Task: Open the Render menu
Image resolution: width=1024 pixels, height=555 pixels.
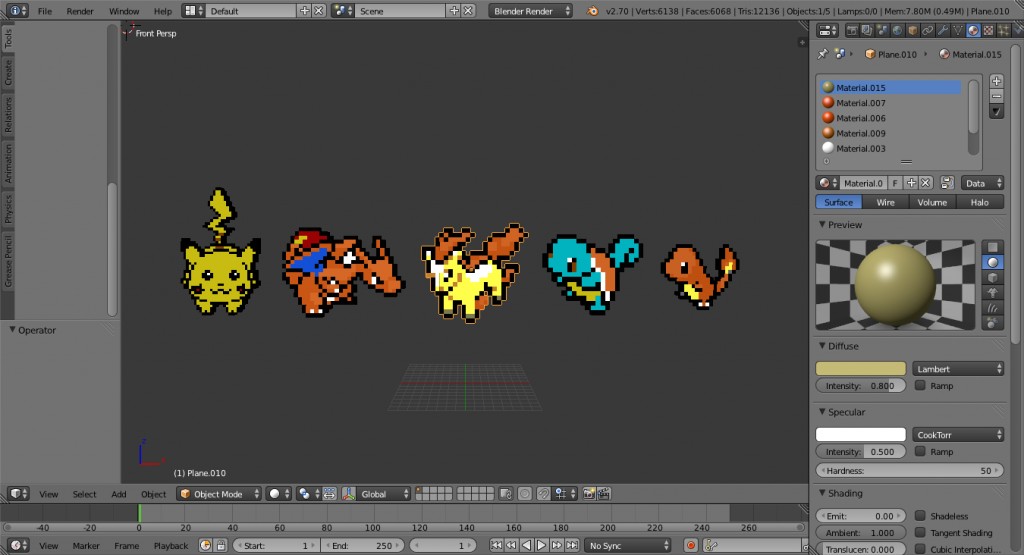Action: 80,11
